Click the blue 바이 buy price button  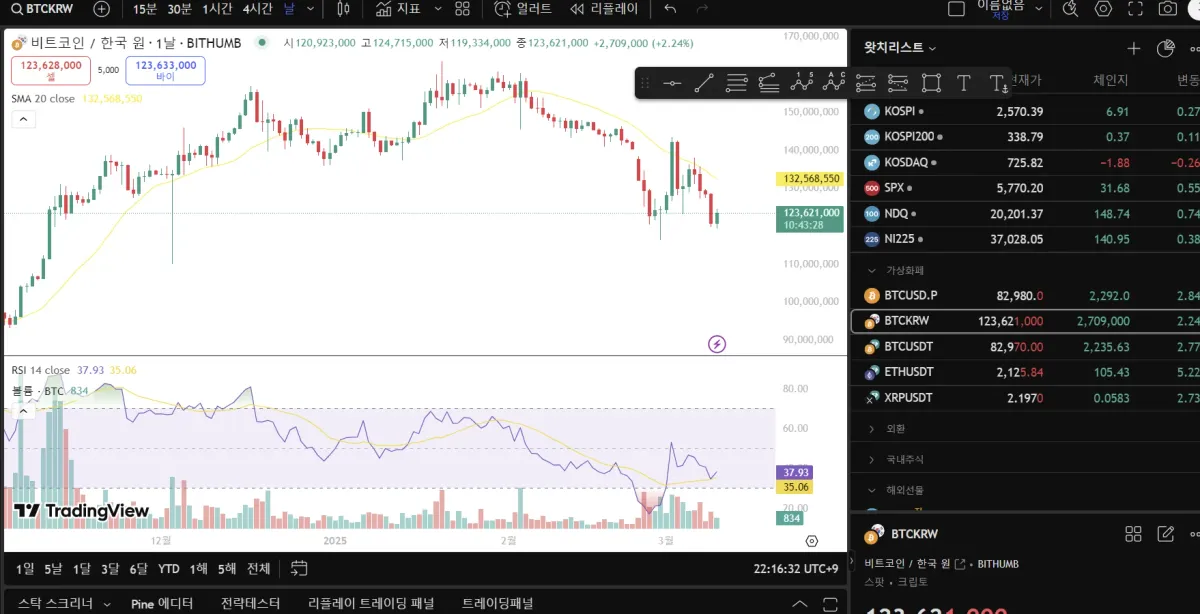pyautogui.click(x=166, y=70)
